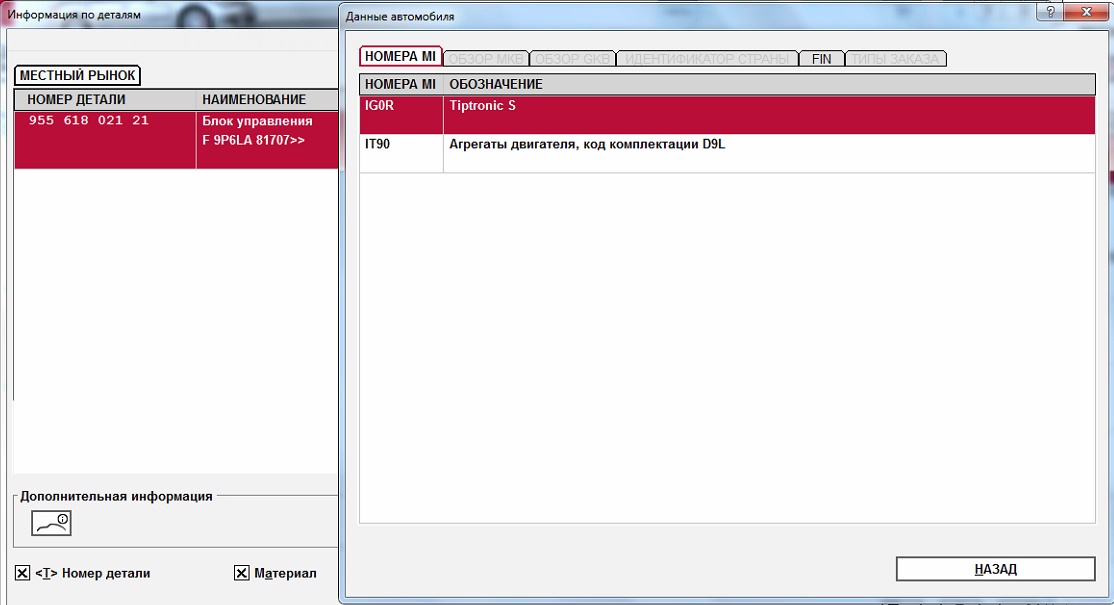Switch to the ТИПЫ ЗАКАЗА tab

(x=895, y=59)
